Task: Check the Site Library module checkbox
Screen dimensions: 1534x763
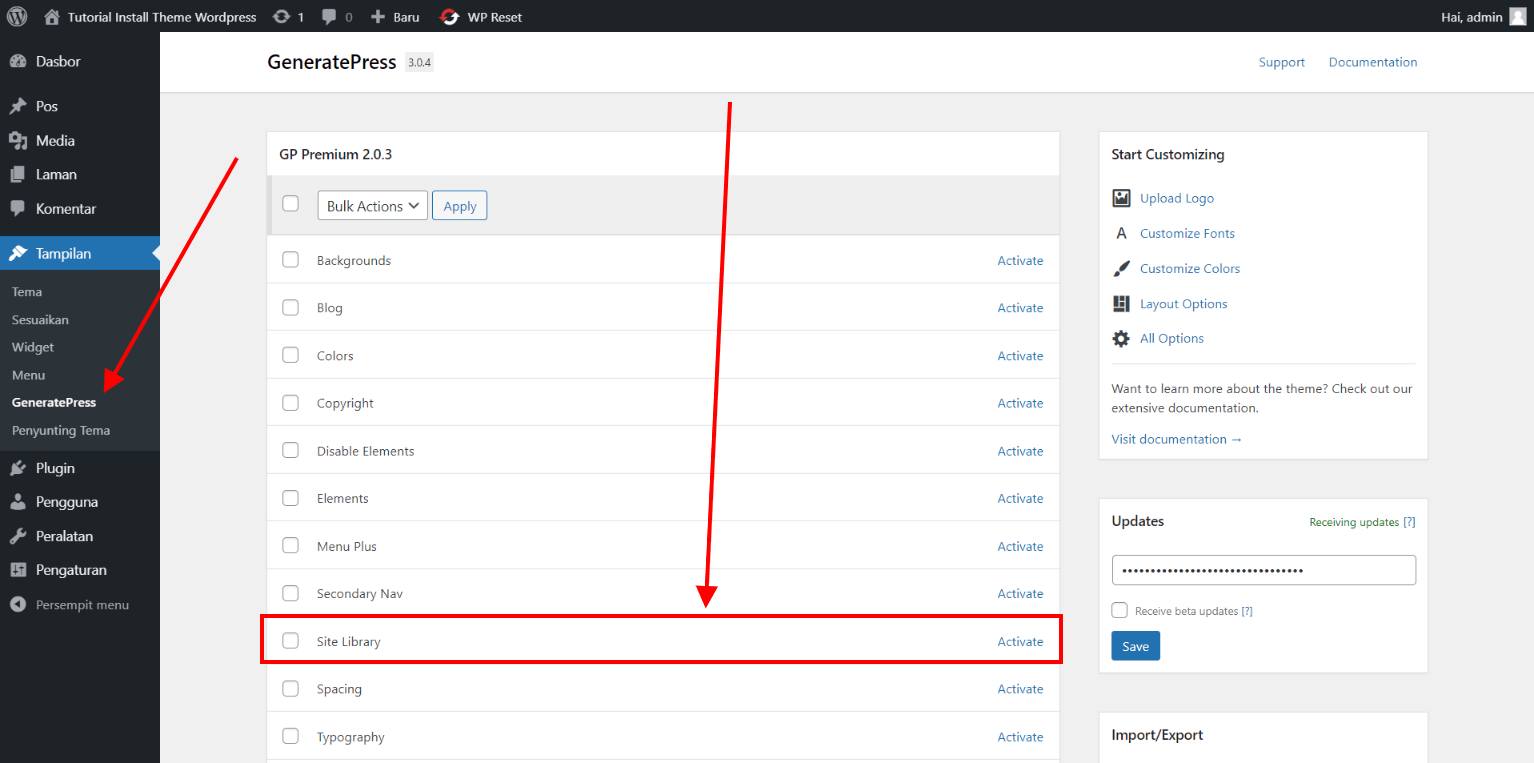Action: pos(290,640)
